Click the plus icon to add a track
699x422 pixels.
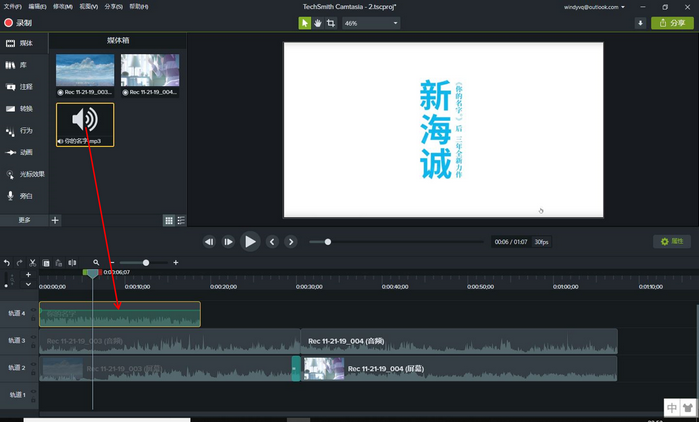pos(29,275)
